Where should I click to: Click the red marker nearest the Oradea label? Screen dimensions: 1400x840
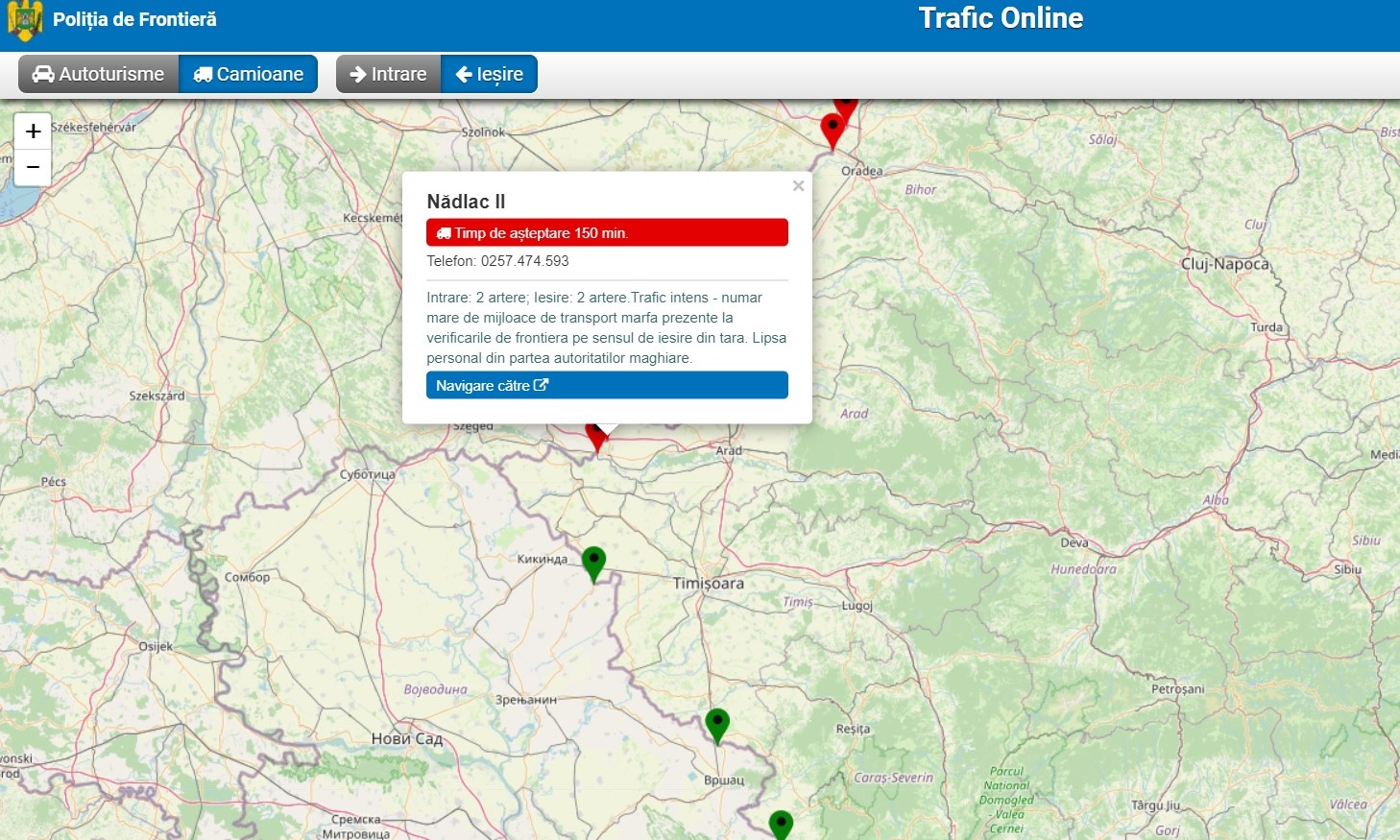tap(833, 129)
